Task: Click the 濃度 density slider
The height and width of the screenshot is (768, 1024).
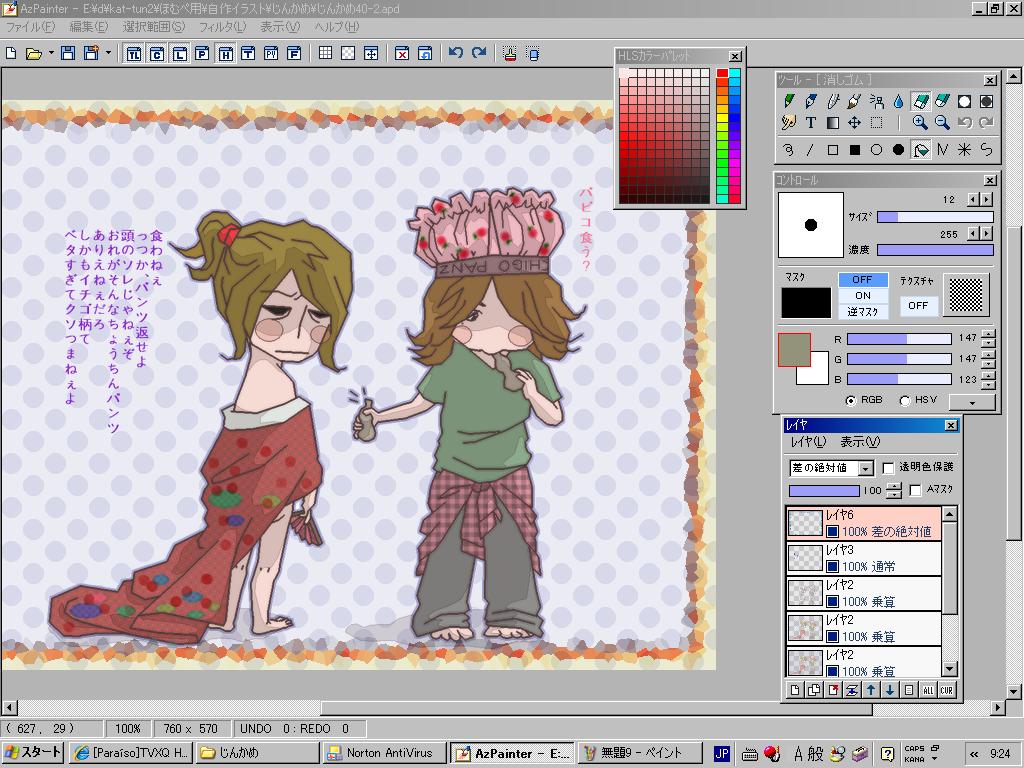Action: pos(935,250)
